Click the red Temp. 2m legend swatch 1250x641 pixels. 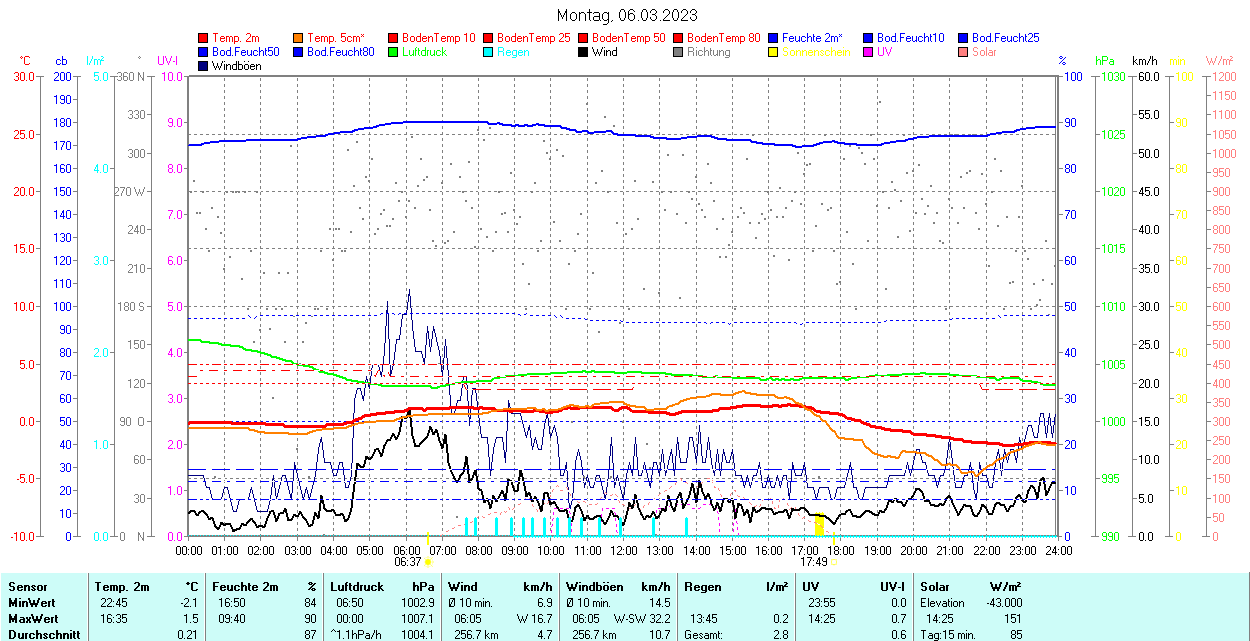pyautogui.click(x=204, y=38)
